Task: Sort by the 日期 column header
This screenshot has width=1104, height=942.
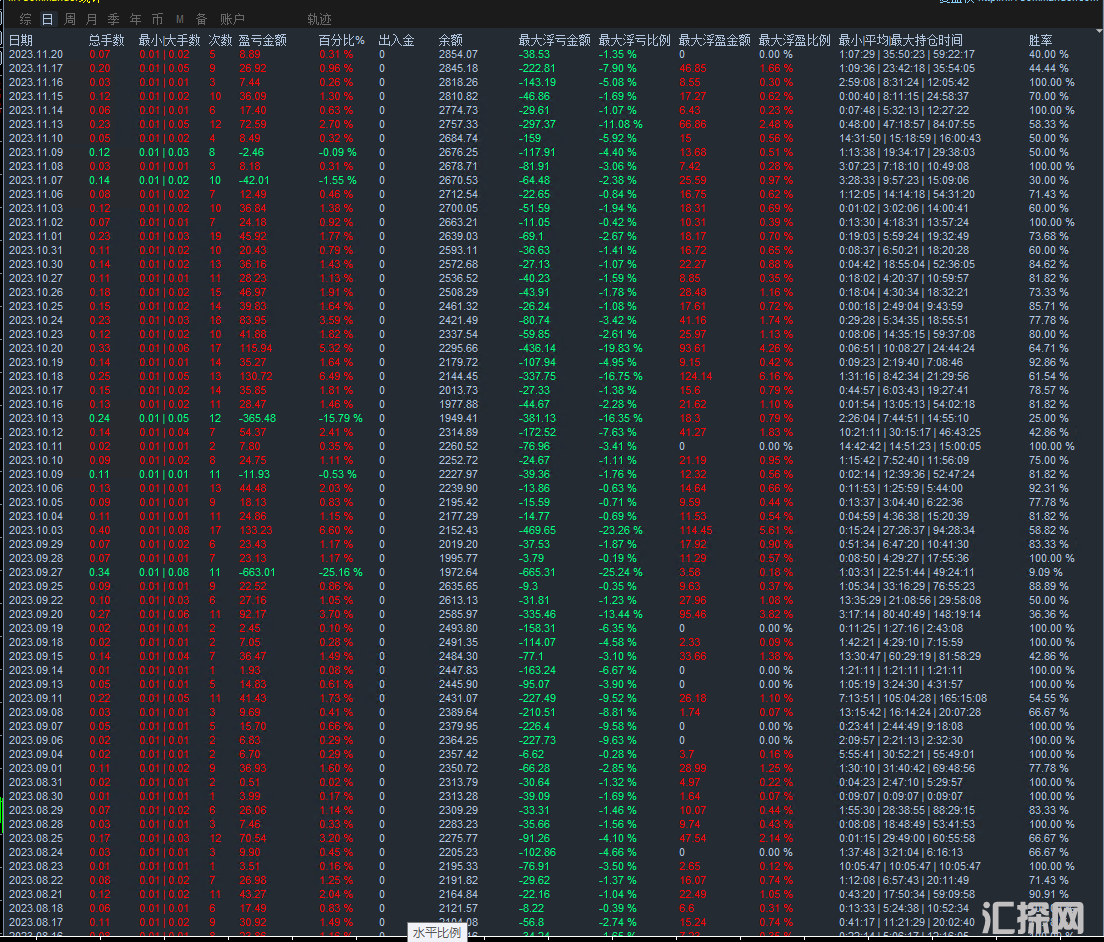Action: pos(21,40)
